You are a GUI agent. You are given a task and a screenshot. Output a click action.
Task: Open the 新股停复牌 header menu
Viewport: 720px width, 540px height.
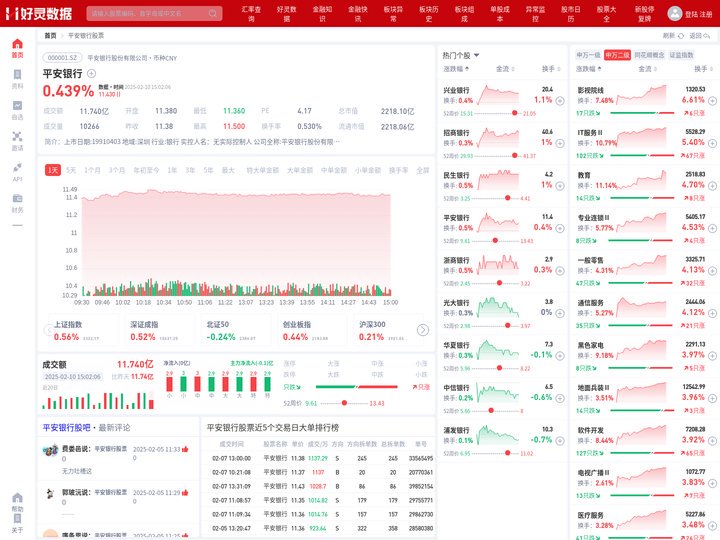(644, 14)
